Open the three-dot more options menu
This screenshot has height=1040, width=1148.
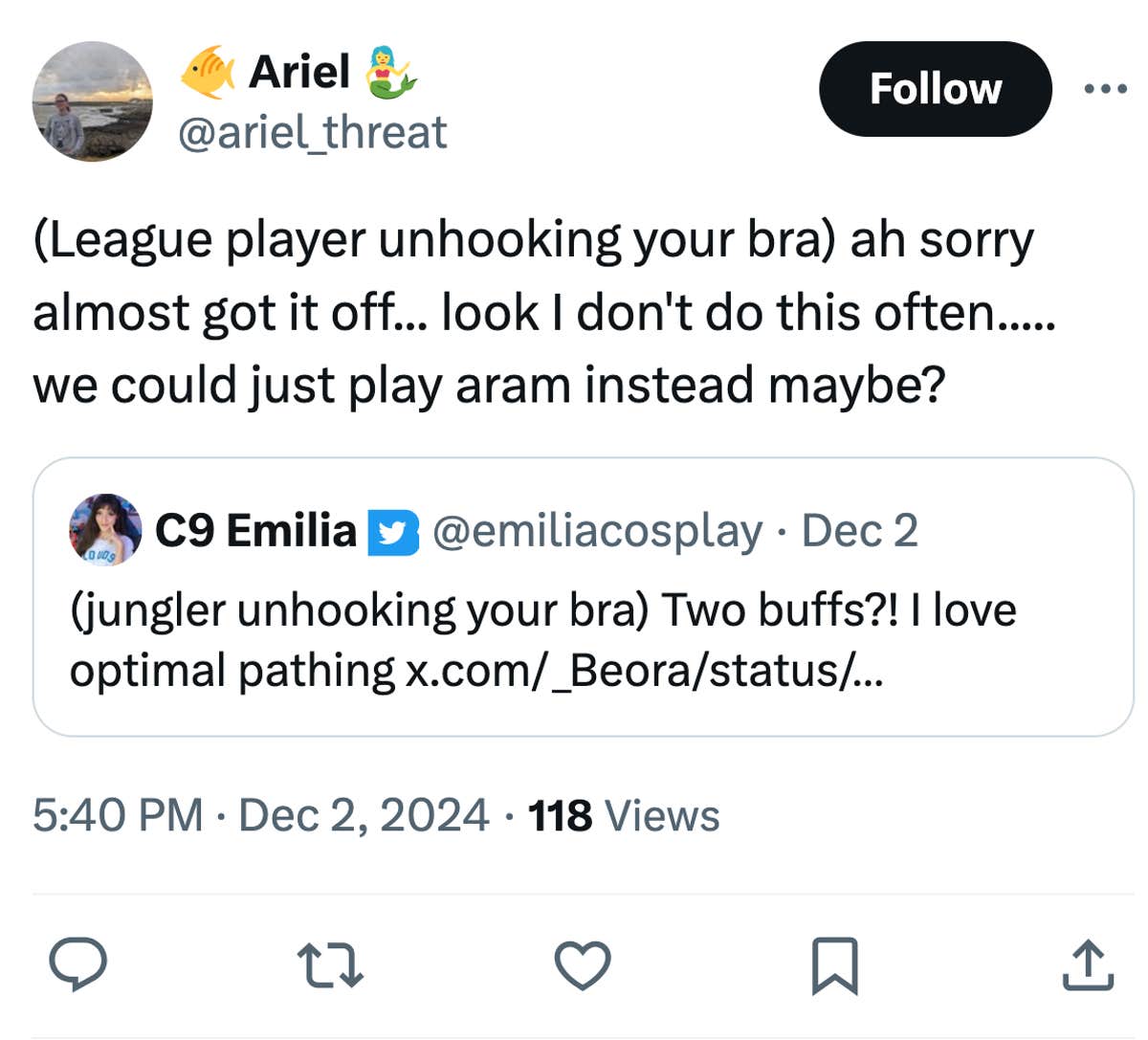(1106, 89)
